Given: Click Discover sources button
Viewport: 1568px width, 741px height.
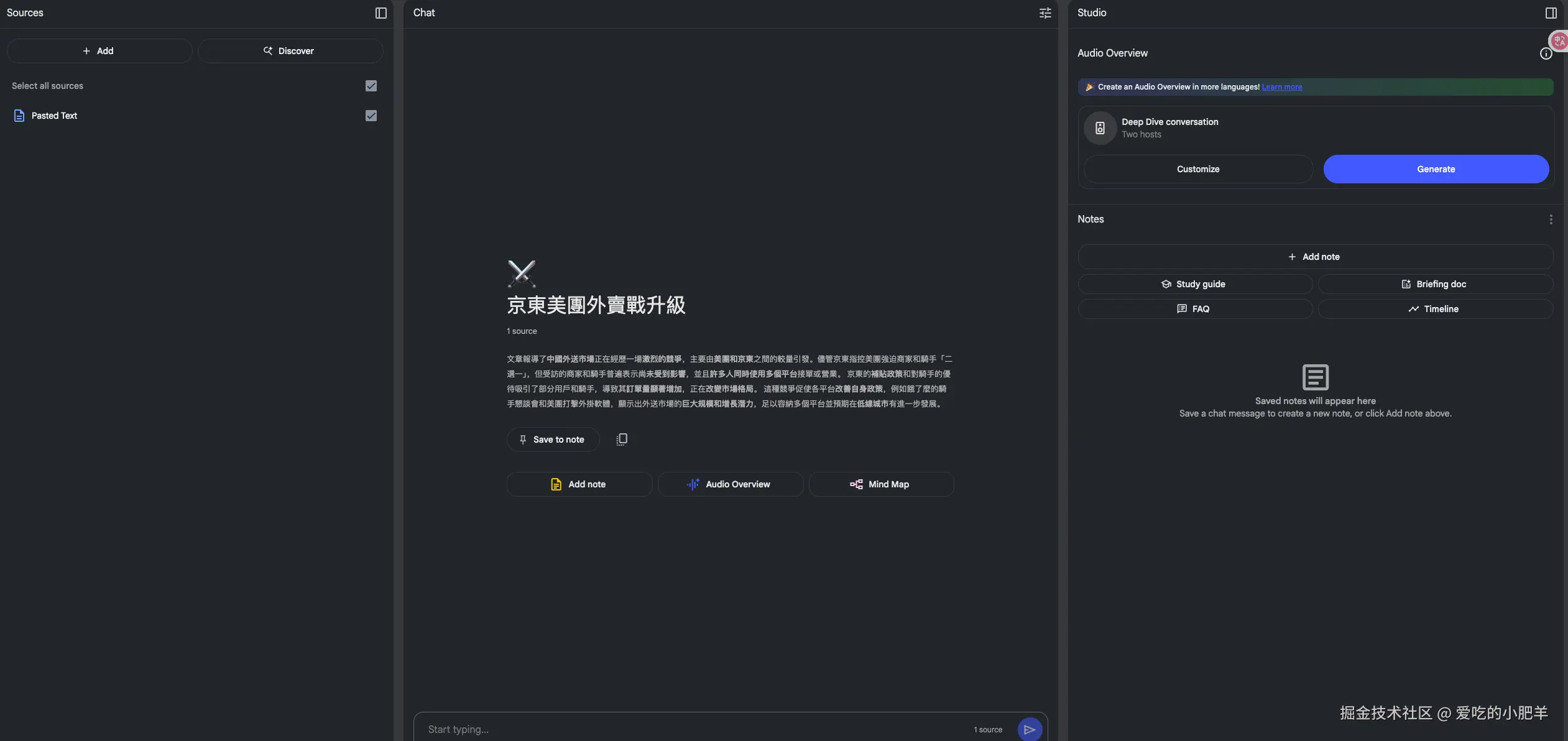Looking at the screenshot, I should [290, 51].
